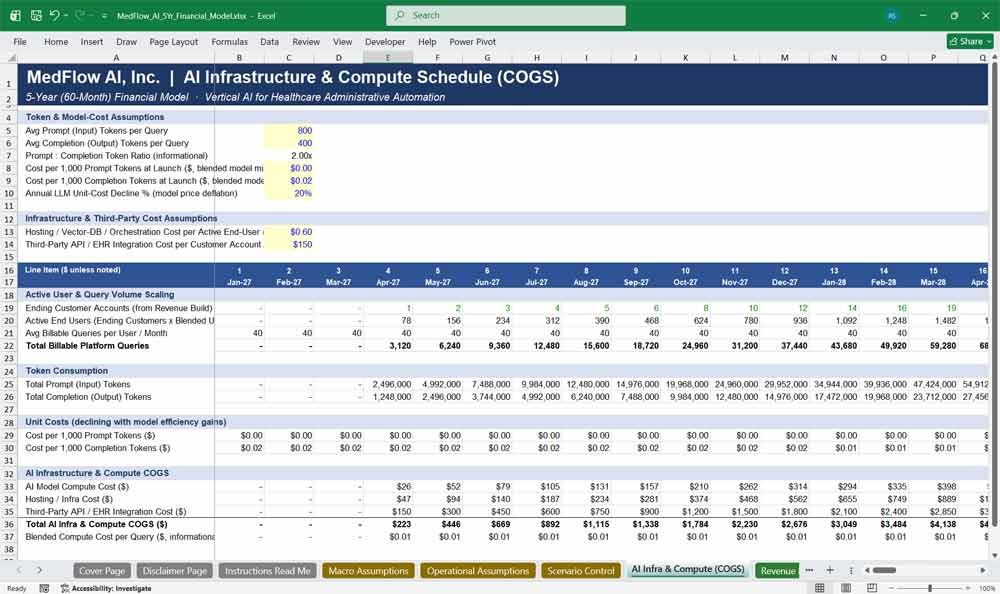Click the Share button

coord(970,41)
